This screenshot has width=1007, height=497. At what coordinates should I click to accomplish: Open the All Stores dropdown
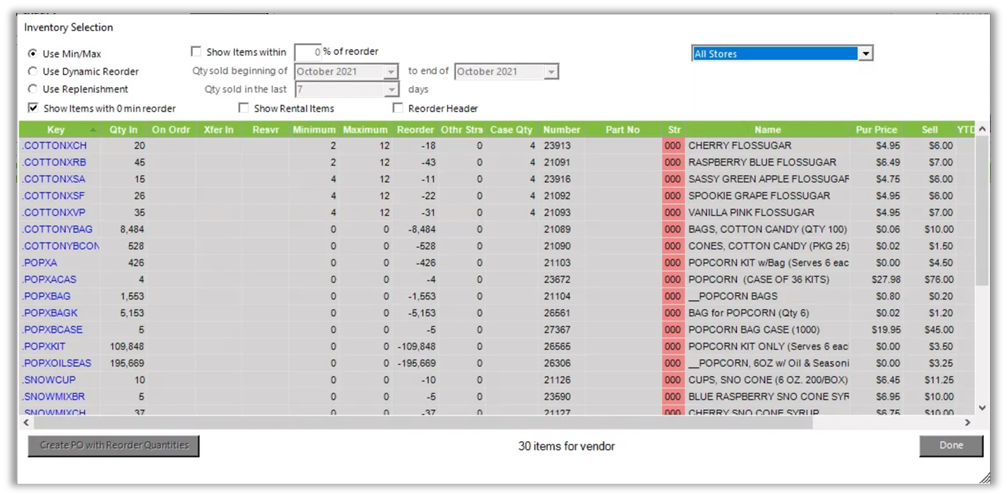[x=866, y=54]
